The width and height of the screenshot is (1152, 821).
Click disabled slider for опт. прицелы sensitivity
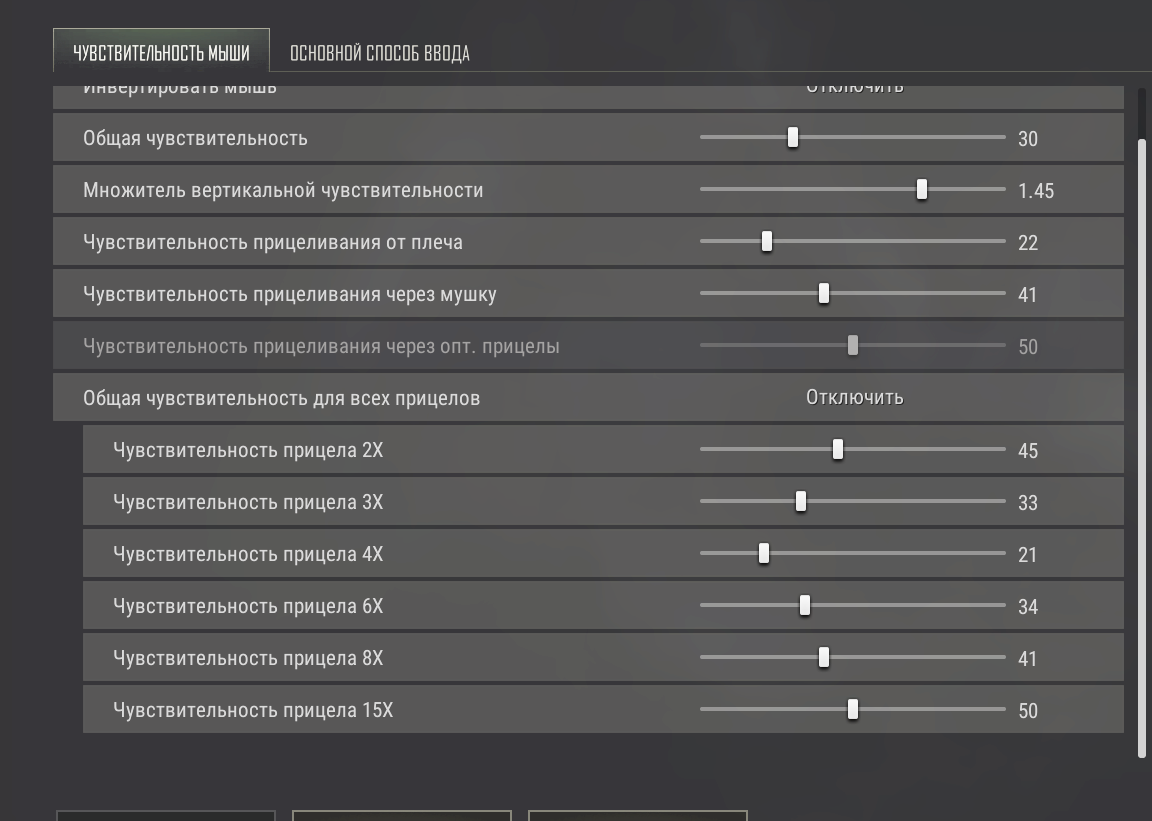pyautogui.click(x=852, y=345)
